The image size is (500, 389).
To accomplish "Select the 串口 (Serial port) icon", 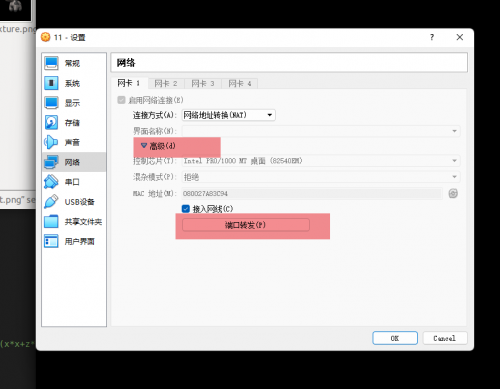I will coord(51,182).
